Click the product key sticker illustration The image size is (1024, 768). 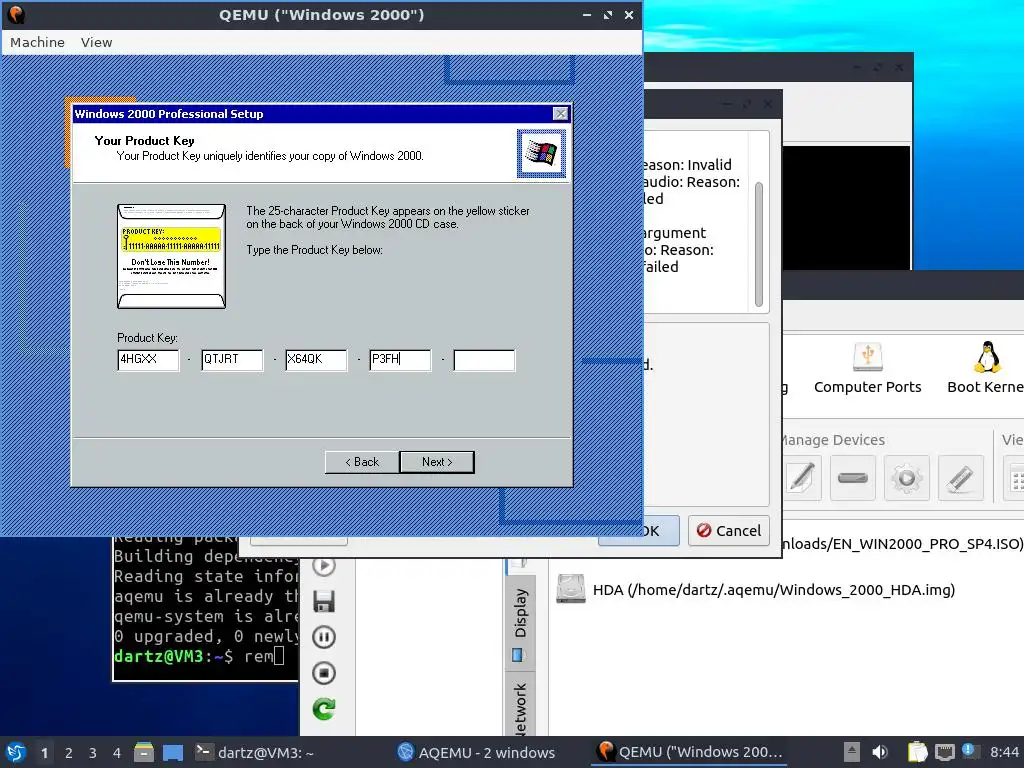tap(172, 256)
